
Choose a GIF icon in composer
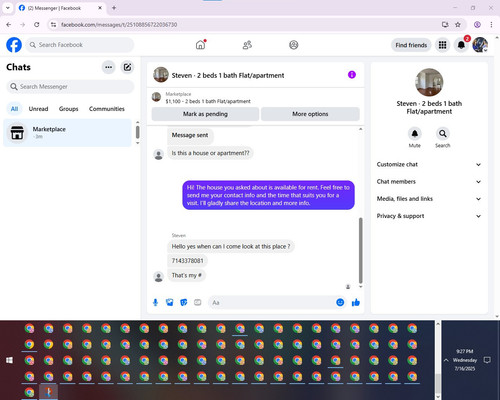tap(198, 303)
